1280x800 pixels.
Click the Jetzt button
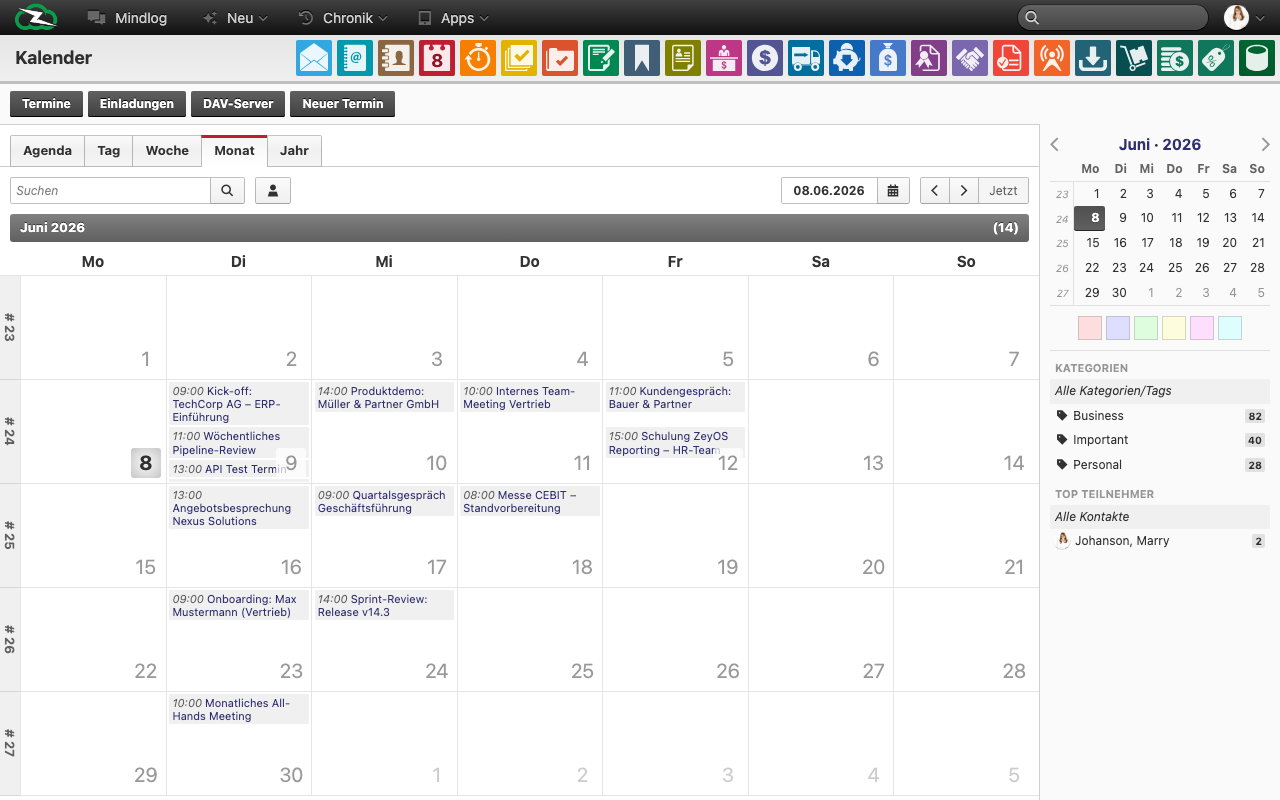[1003, 190]
